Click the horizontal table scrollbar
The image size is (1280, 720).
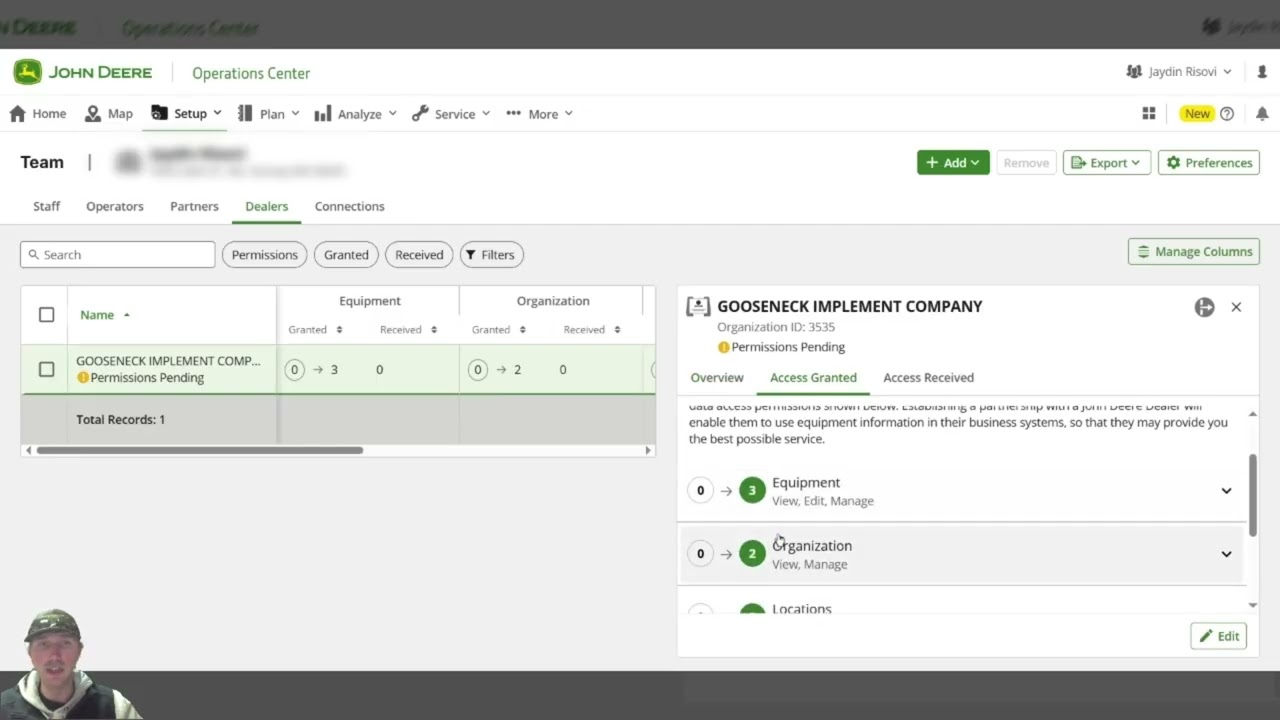(x=200, y=450)
